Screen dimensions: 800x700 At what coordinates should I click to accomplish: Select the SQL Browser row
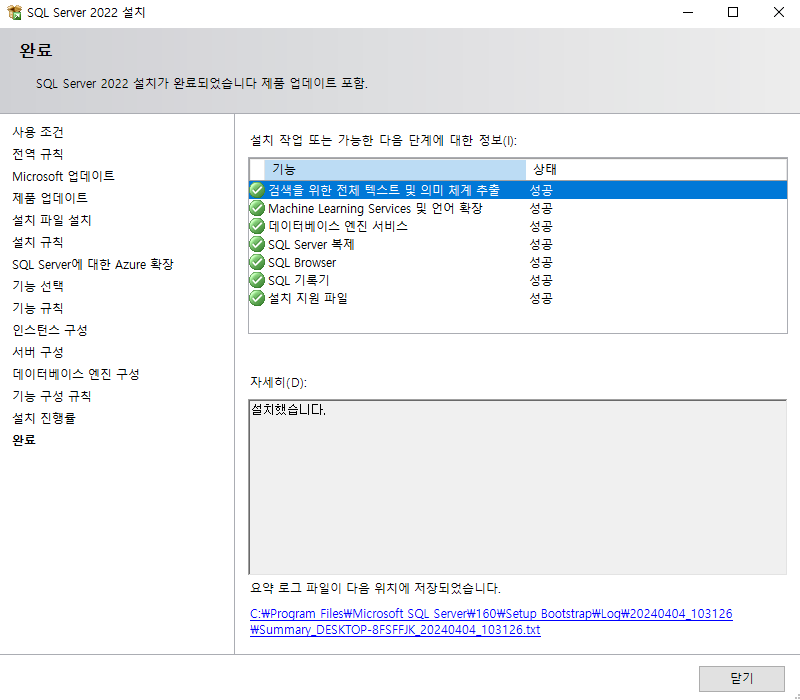518,262
